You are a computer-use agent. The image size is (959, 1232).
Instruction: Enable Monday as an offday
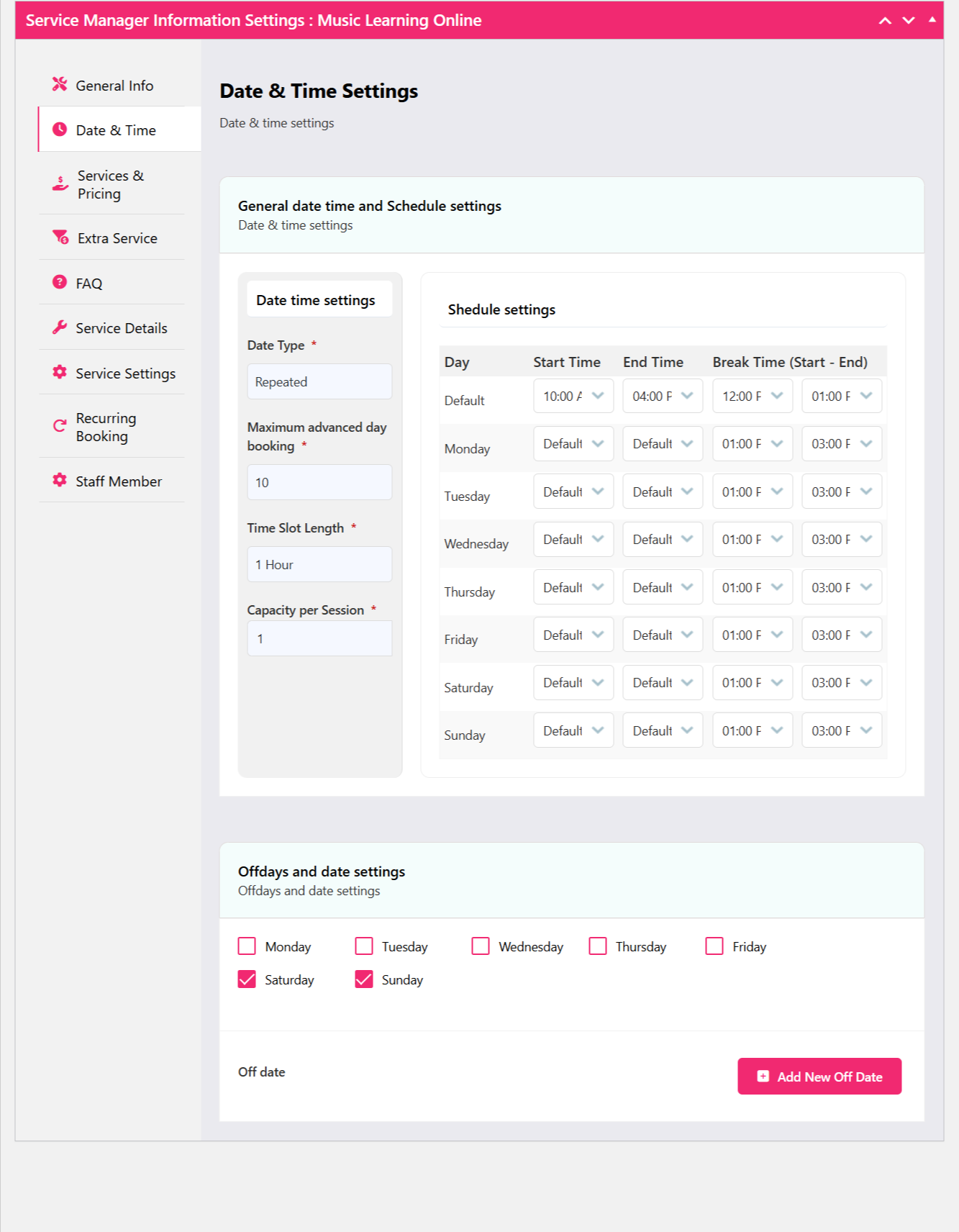247,946
